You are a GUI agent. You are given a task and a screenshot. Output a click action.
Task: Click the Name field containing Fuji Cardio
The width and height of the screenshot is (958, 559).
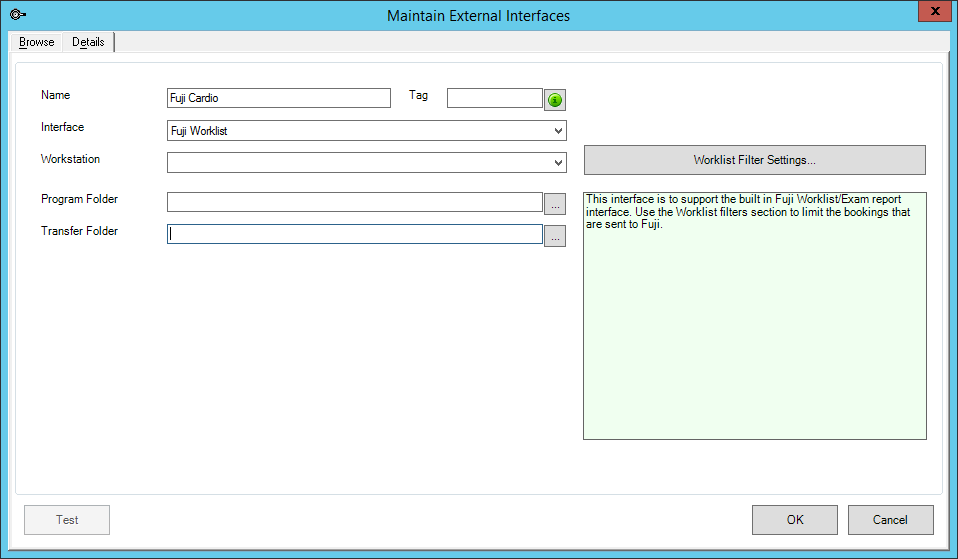(x=279, y=98)
